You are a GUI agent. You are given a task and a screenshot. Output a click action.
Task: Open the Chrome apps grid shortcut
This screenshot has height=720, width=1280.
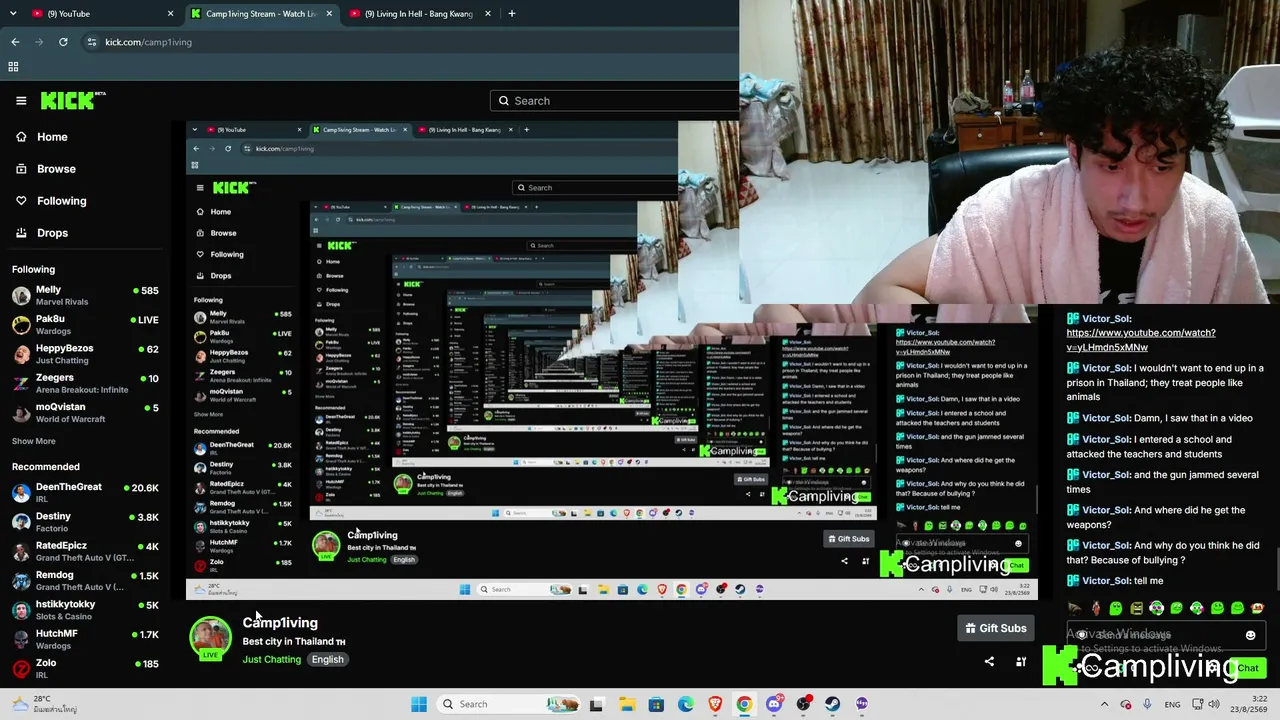coord(13,67)
